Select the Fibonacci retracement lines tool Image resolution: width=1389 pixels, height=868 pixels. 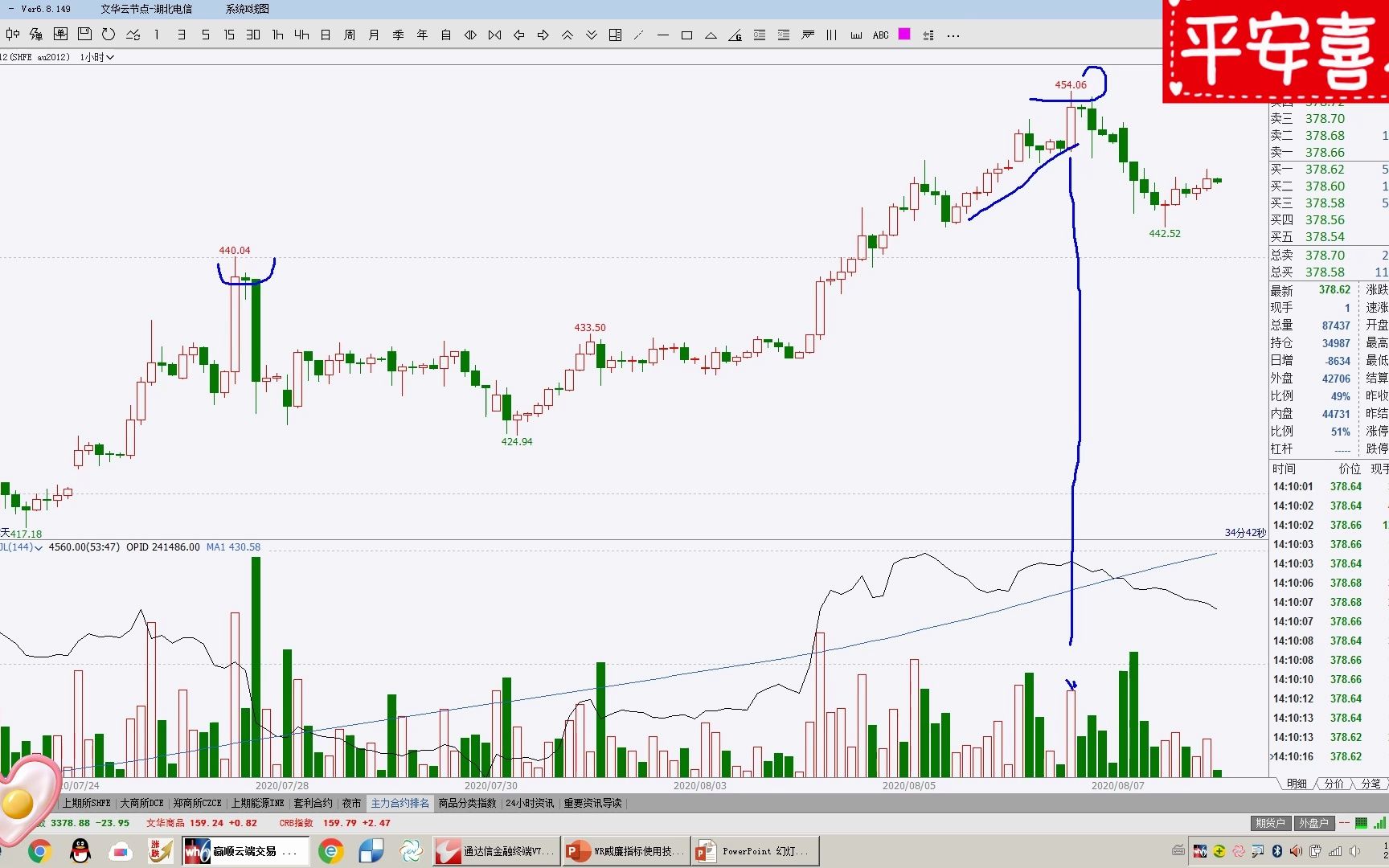(x=760, y=35)
